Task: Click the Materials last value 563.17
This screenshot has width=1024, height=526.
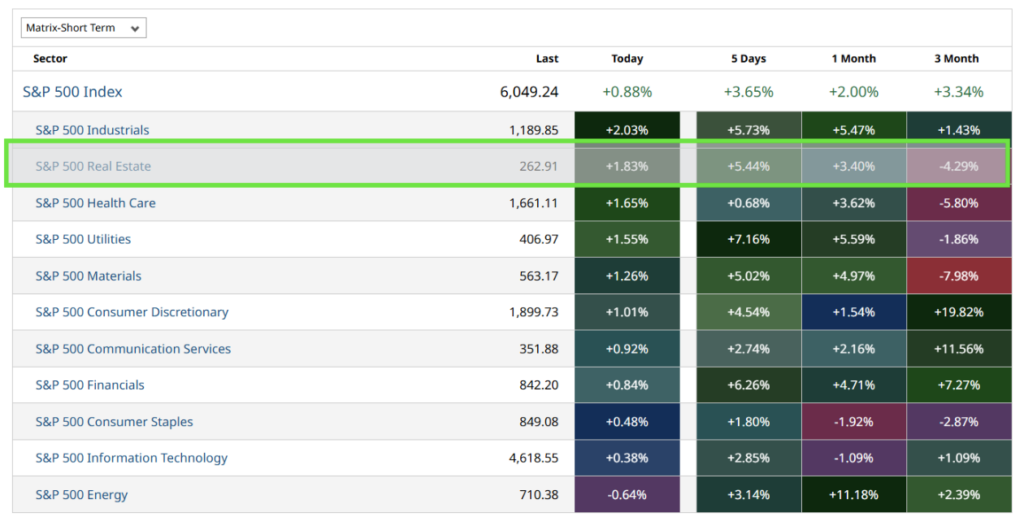Action: tap(539, 276)
